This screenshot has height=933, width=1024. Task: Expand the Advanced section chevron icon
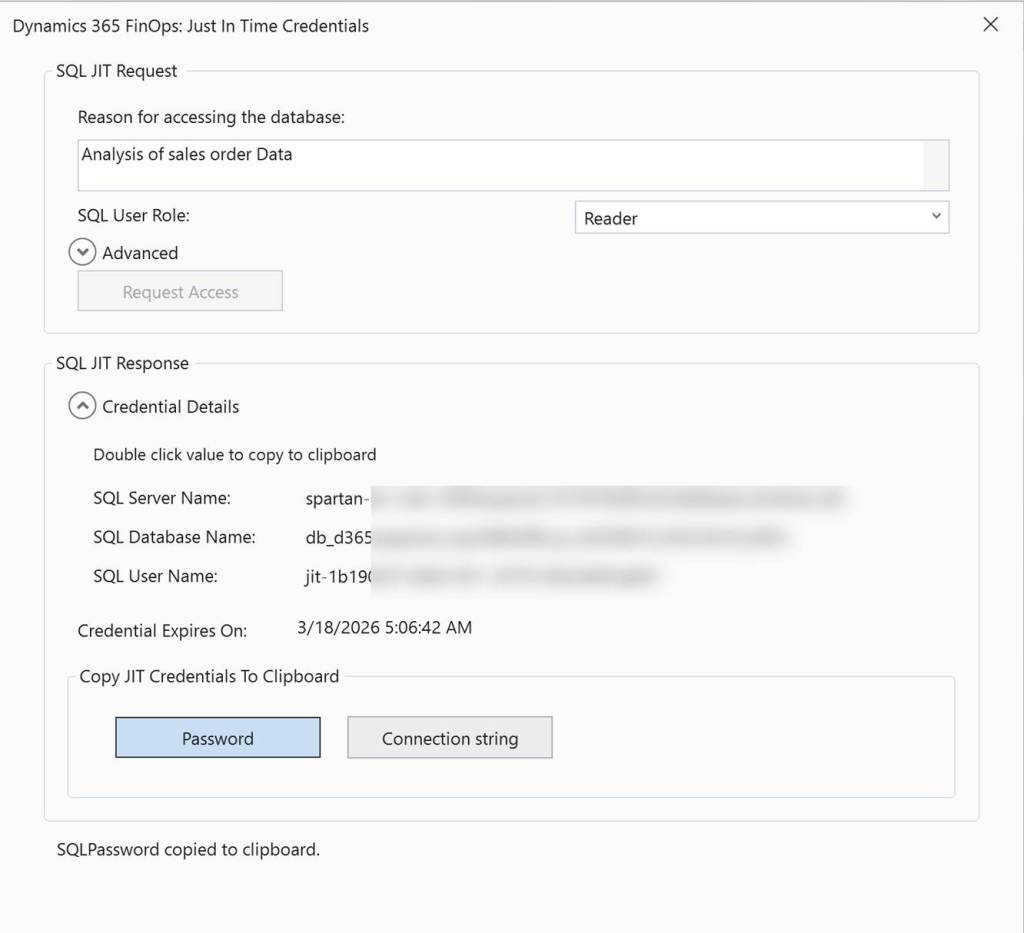[83, 253]
